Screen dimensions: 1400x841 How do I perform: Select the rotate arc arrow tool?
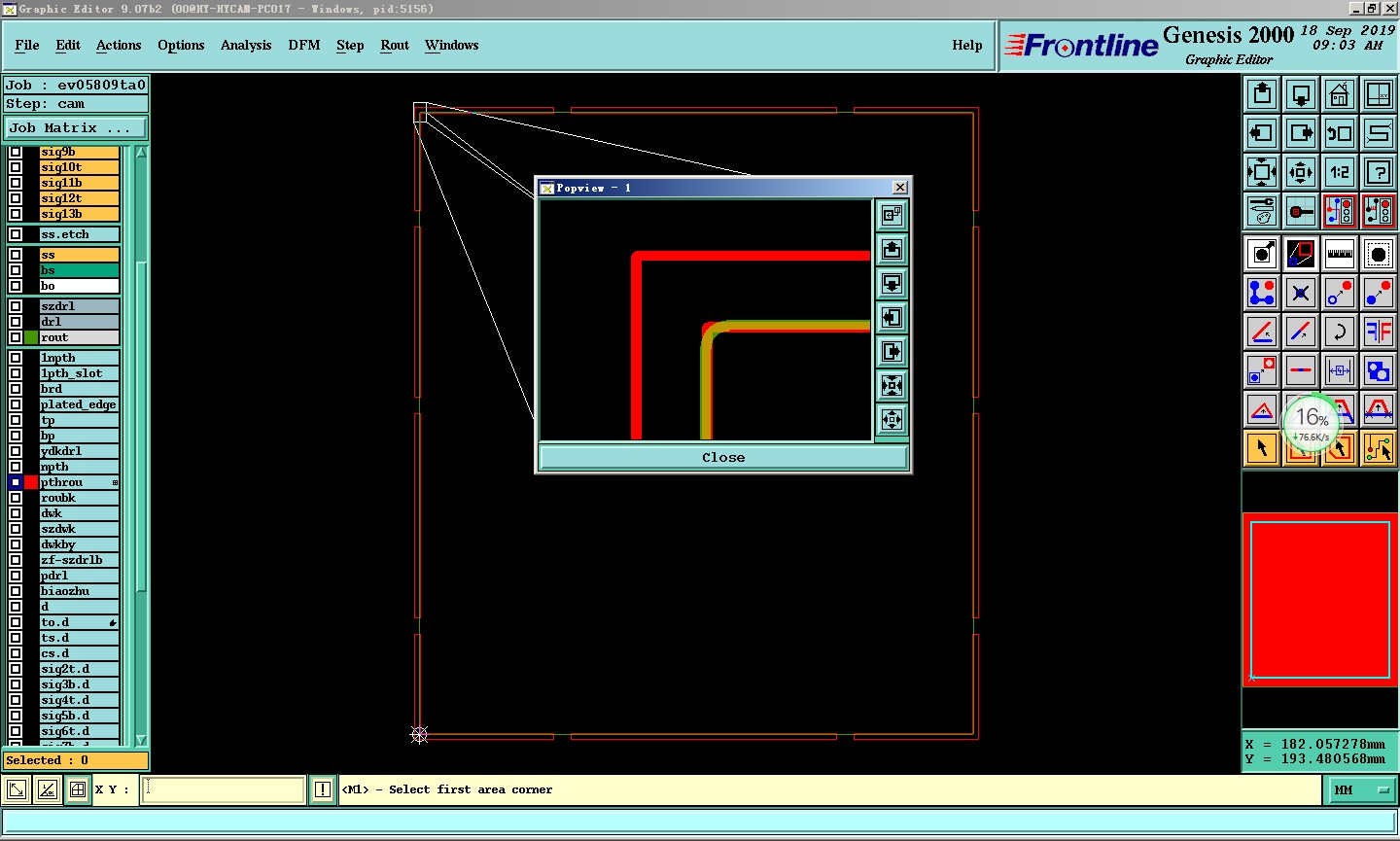[1340, 332]
